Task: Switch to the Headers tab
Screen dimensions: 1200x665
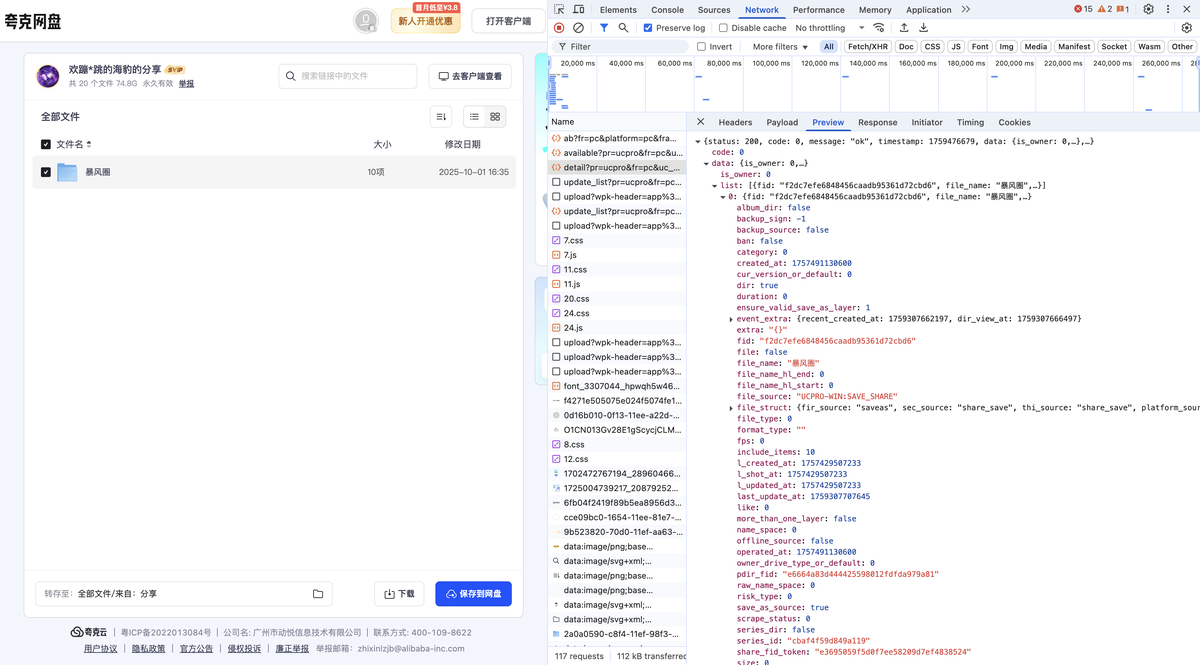Action: 735,122
